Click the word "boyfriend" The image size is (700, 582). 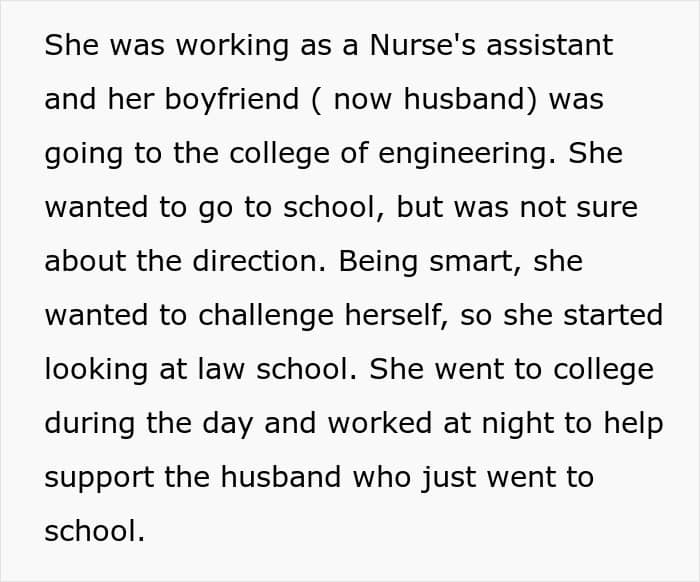(x=232, y=99)
